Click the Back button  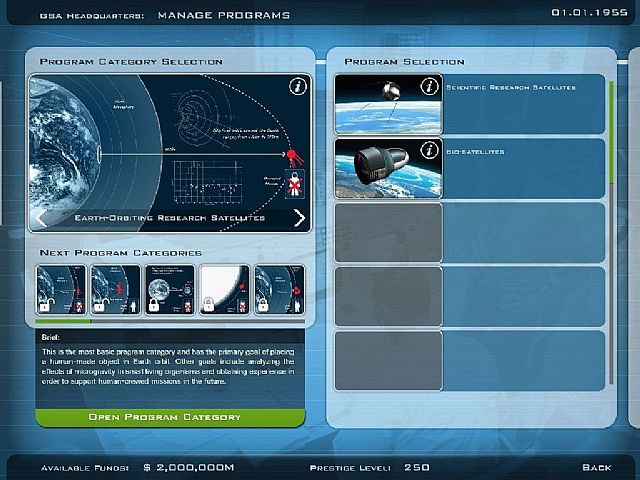click(596, 467)
